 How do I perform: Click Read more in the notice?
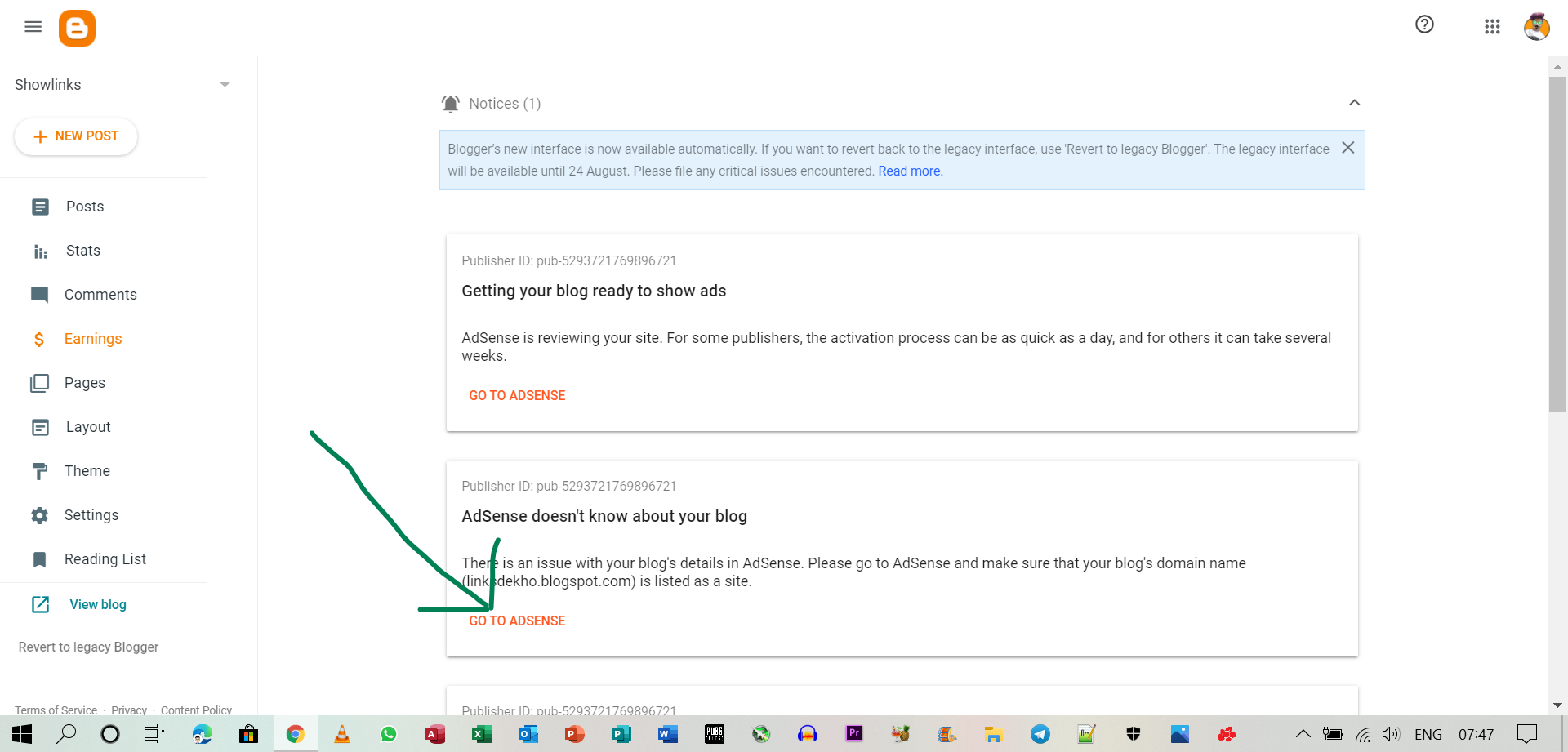[x=911, y=171]
